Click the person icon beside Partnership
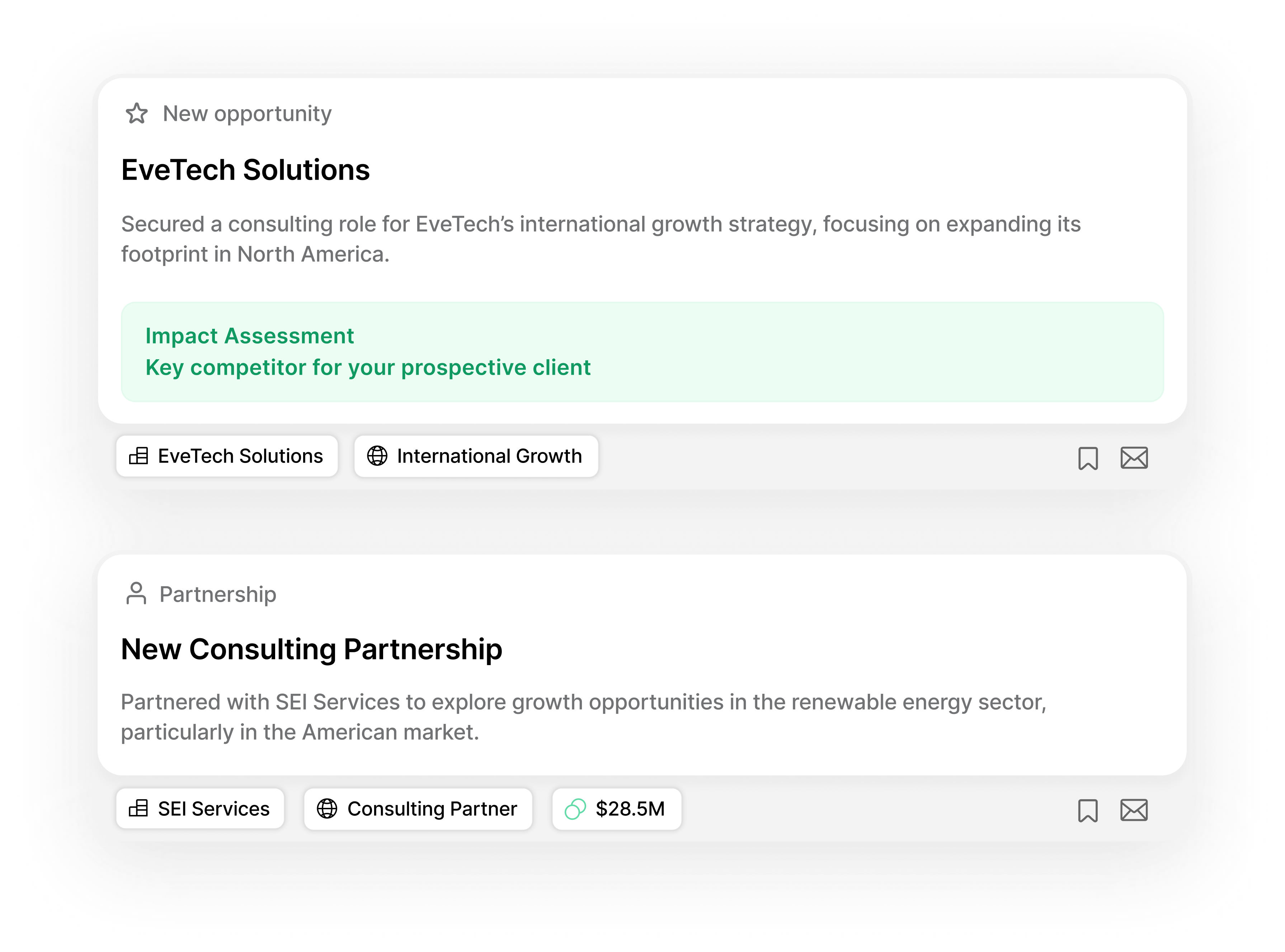The image size is (1285, 952). pos(136,593)
